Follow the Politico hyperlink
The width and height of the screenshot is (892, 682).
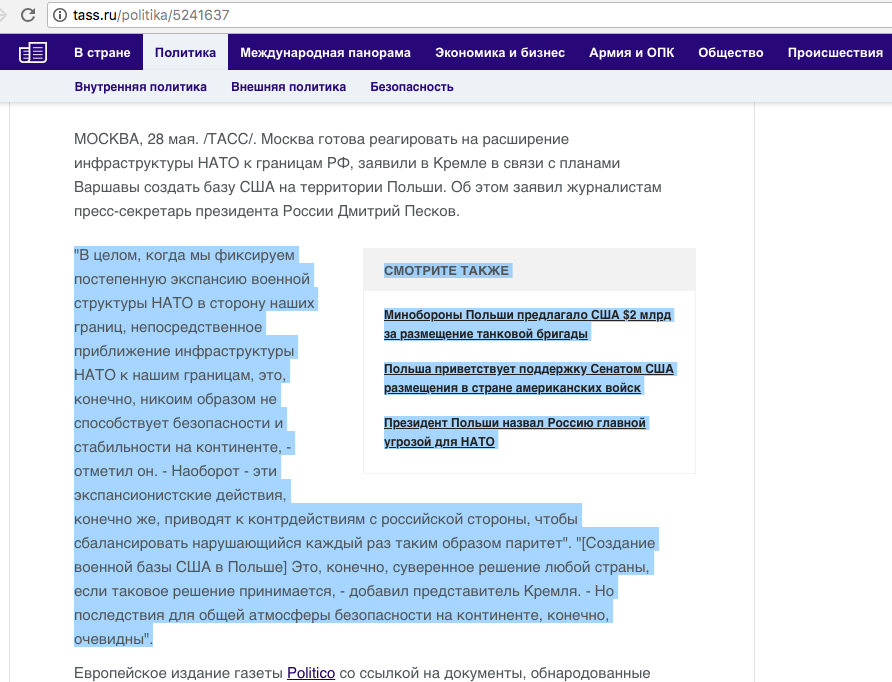coord(310,672)
